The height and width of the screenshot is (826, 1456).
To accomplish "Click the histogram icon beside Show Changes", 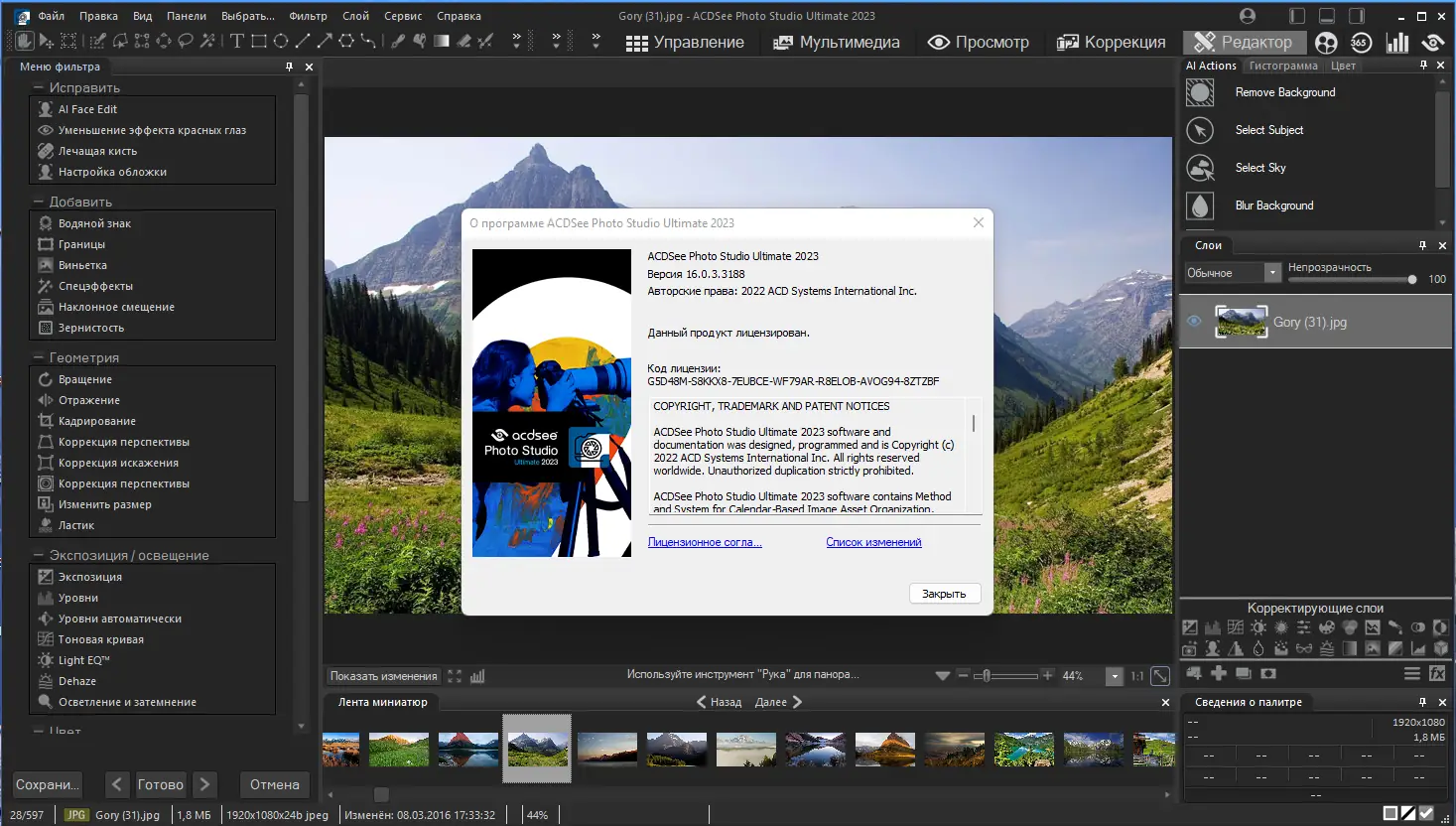I will 477,676.
